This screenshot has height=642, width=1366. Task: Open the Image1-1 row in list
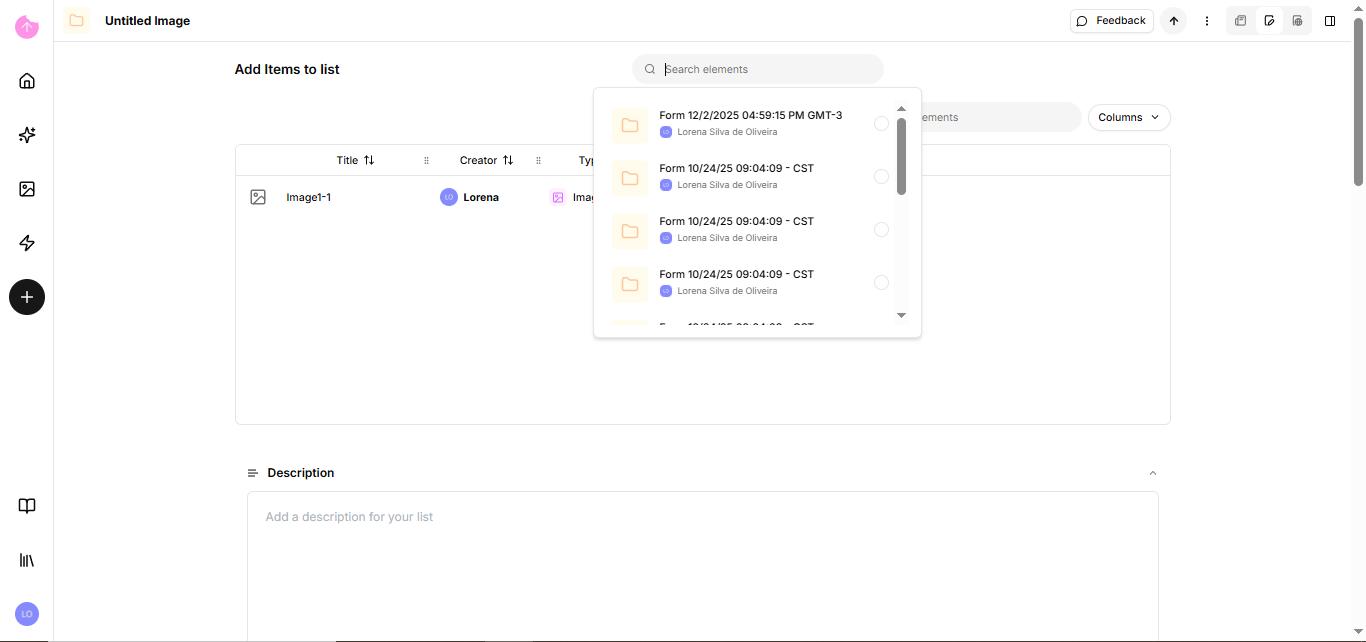[x=308, y=198]
